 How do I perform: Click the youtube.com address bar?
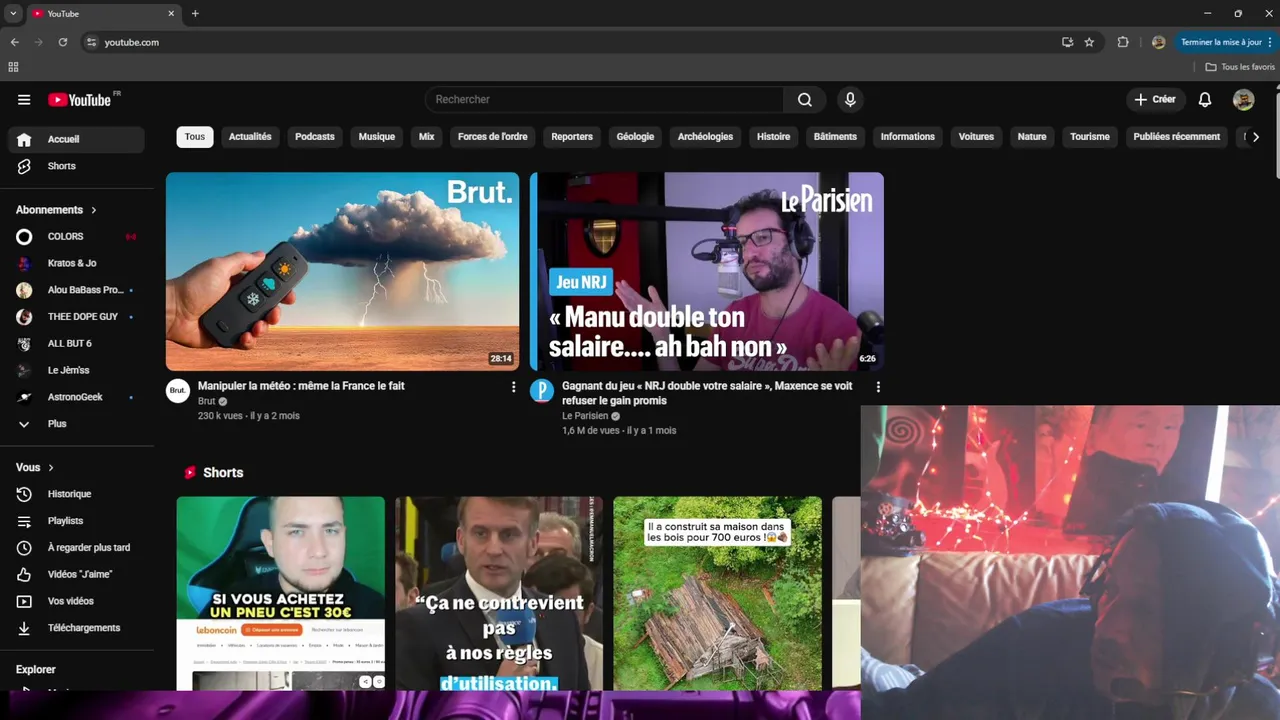coord(570,42)
